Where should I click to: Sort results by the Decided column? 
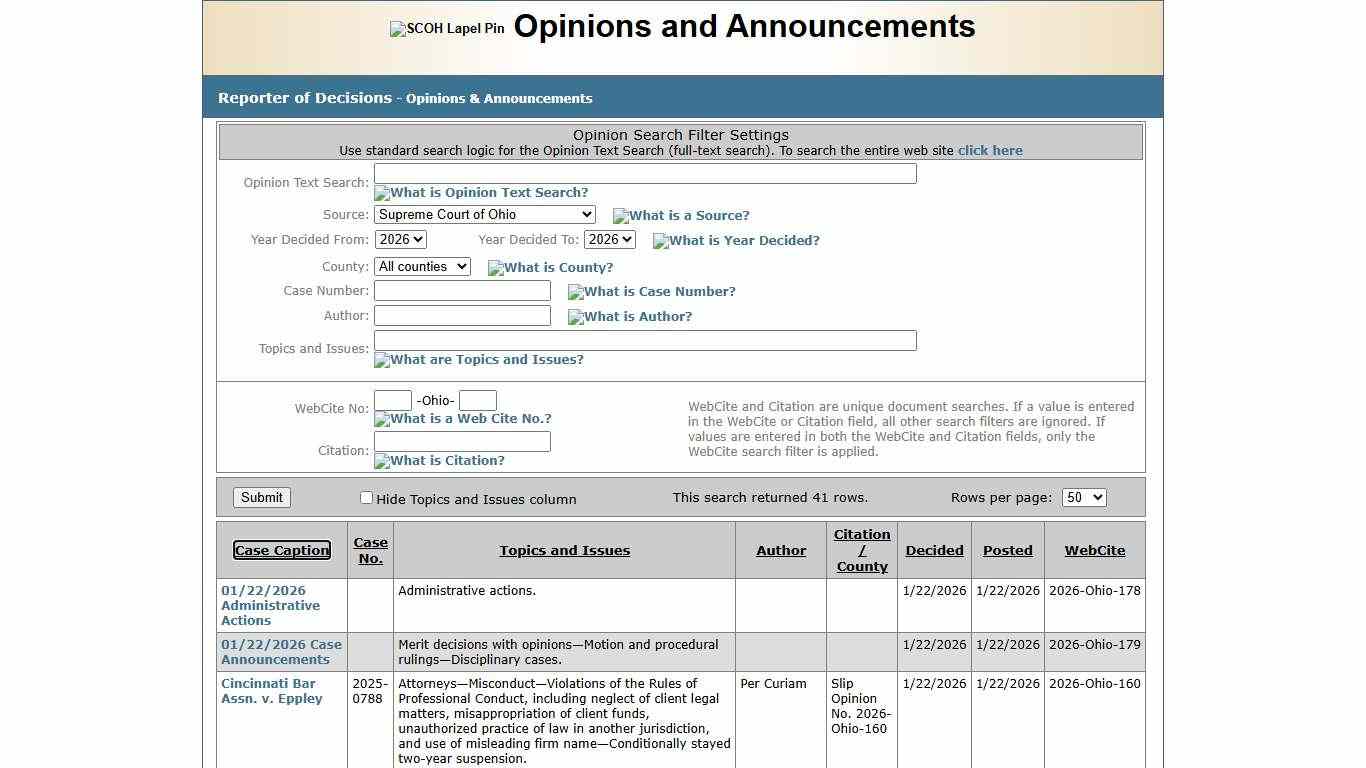[933, 550]
